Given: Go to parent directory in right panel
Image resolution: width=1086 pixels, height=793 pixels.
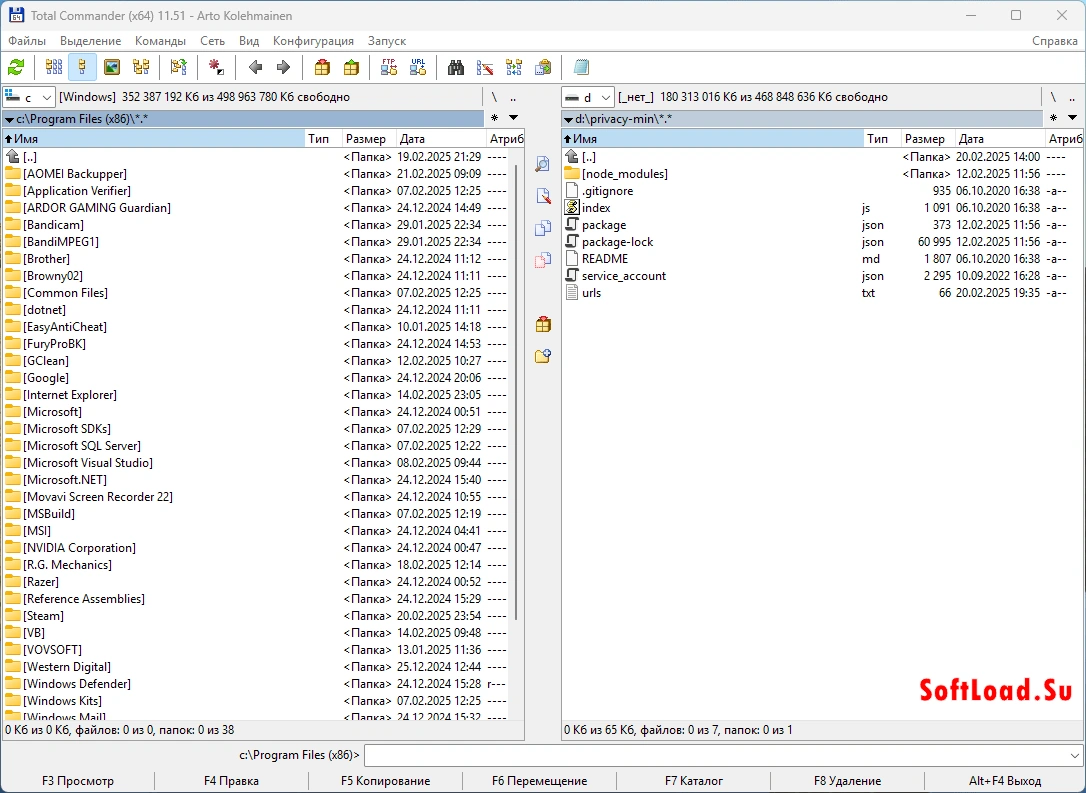Looking at the screenshot, I should (1072, 97).
